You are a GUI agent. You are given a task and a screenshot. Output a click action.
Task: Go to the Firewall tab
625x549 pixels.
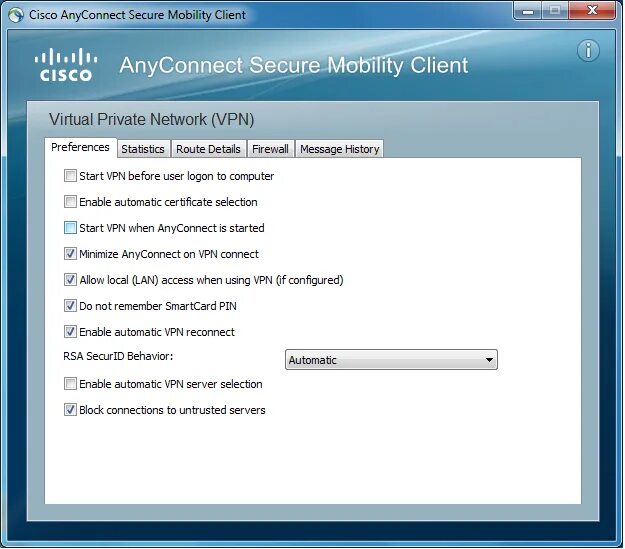[x=270, y=149]
